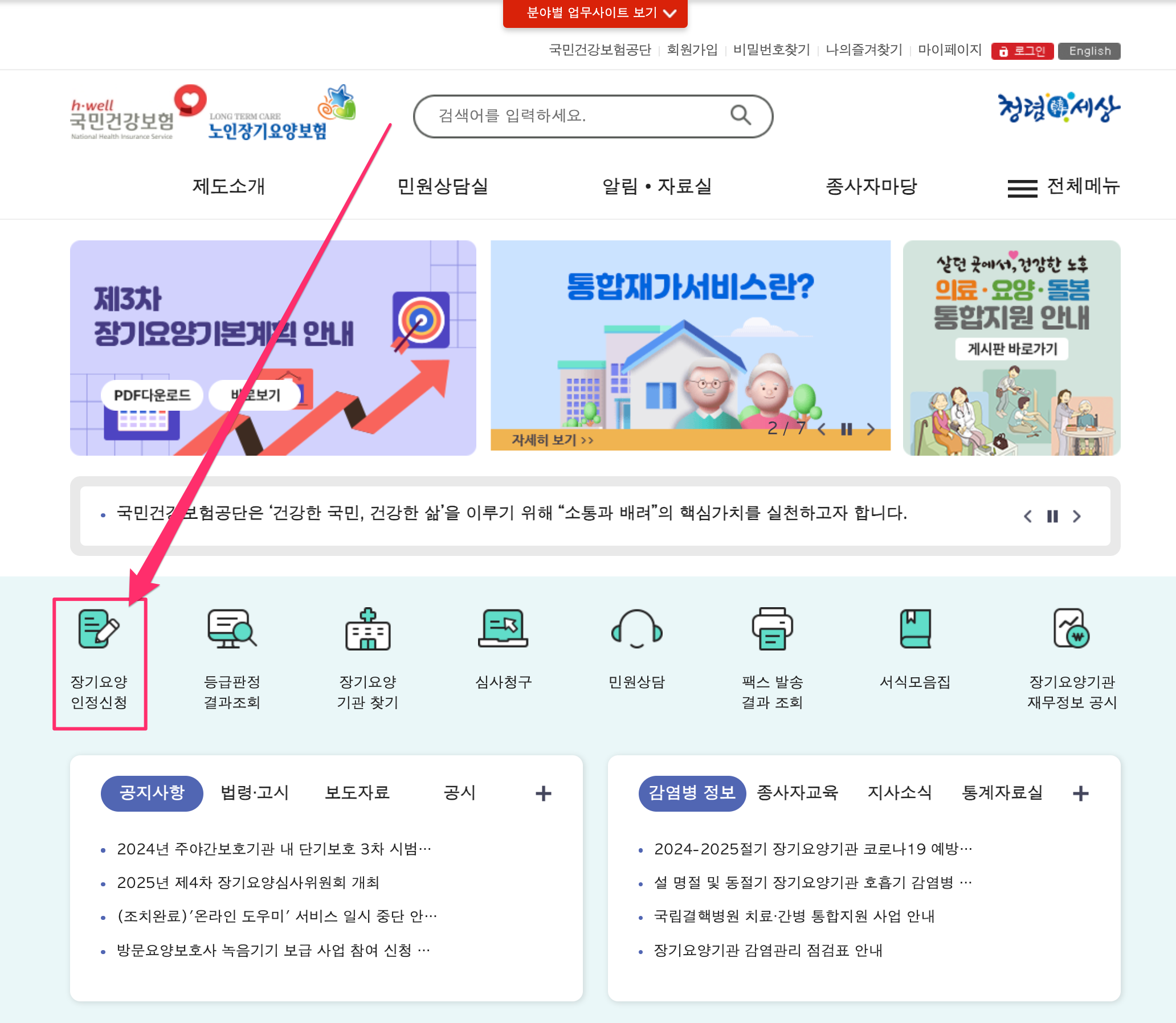The width and height of the screenshot is (1176, 1023).
Task: Open the 민원상담실 menu
Action: pyautogui.click(x=443, y=186)
